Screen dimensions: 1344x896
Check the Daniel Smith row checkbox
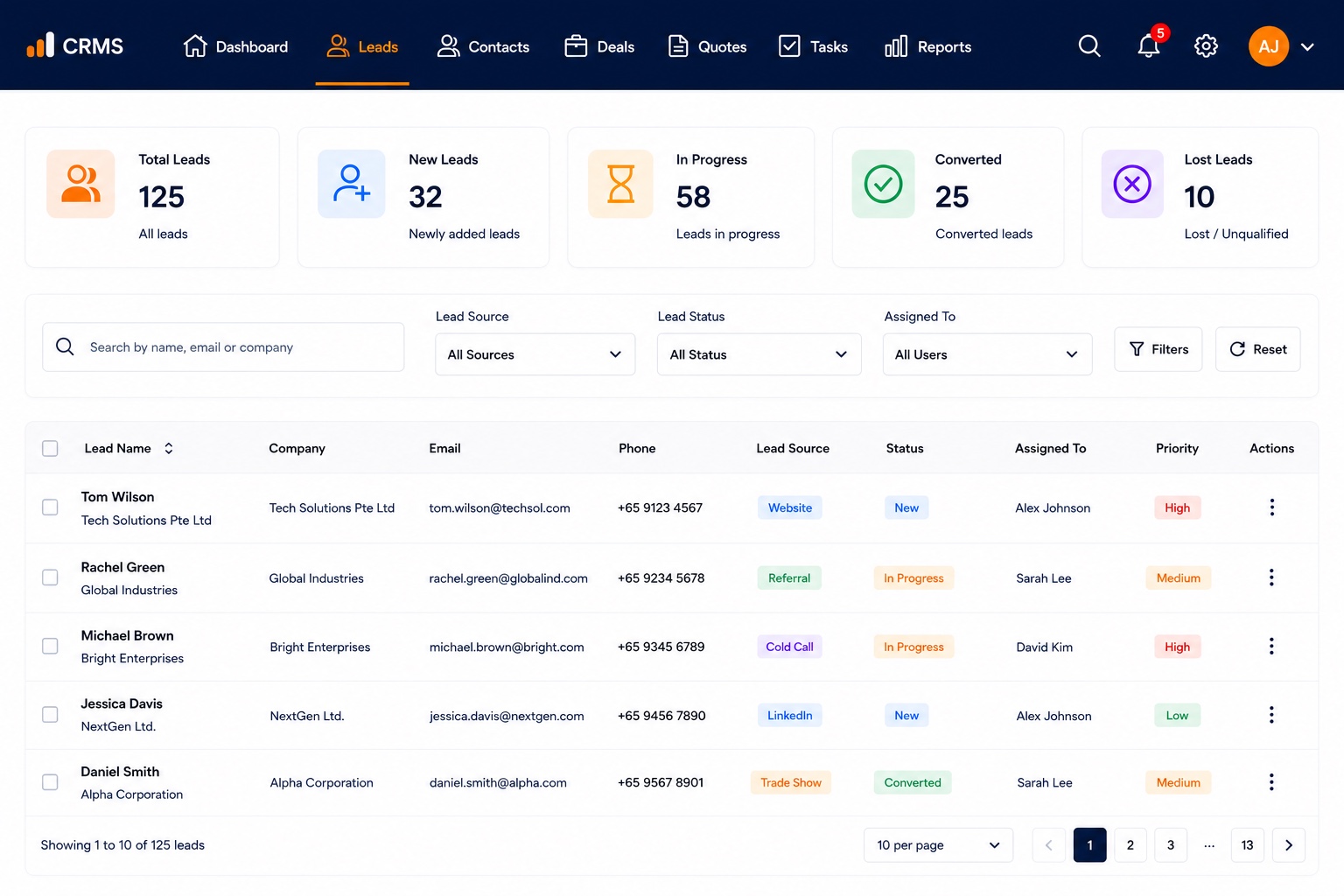pos(50,782)
